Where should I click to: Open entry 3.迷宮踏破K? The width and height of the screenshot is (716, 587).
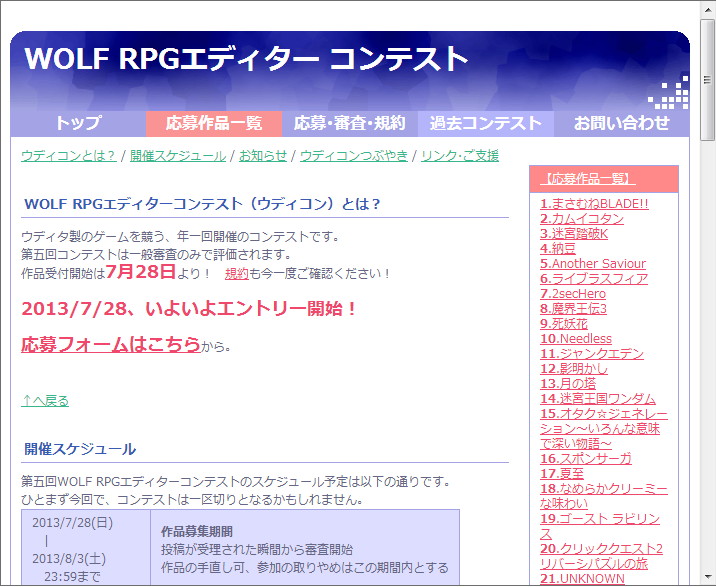pyautogui.click(x=574, y=234)
